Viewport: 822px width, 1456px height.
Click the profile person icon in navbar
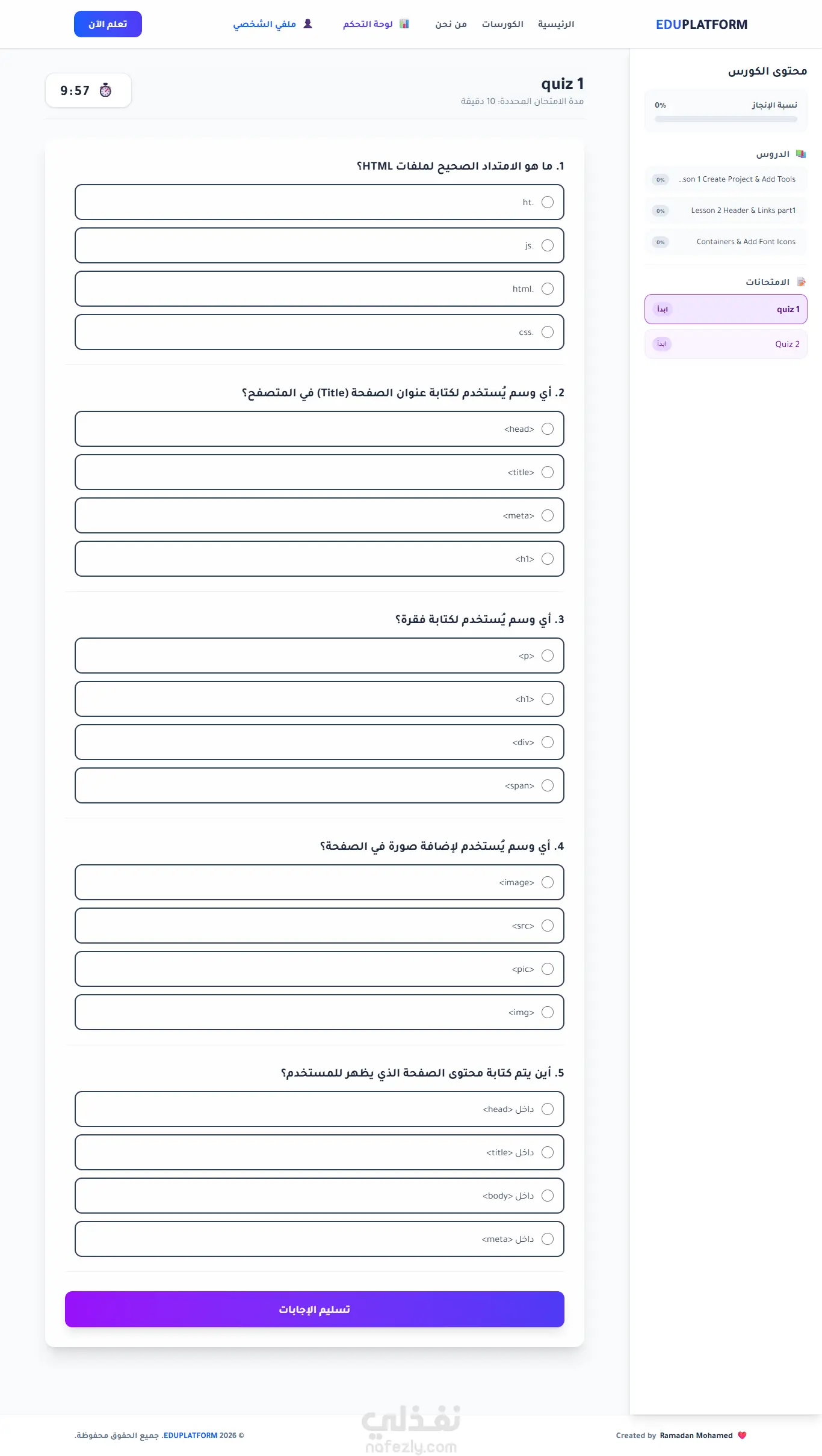[307, 23]
